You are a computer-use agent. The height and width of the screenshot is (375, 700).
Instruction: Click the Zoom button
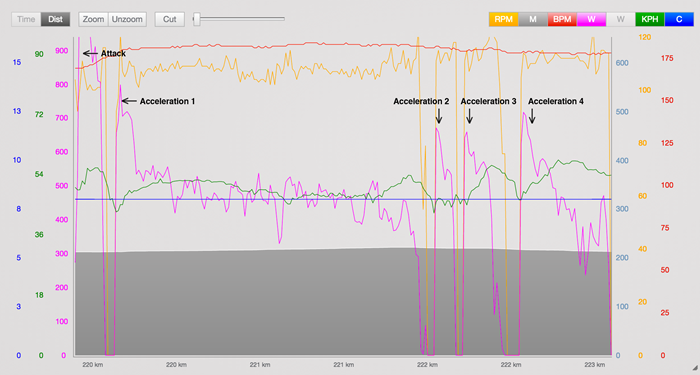pyautogui.click(x=93, y=19)
